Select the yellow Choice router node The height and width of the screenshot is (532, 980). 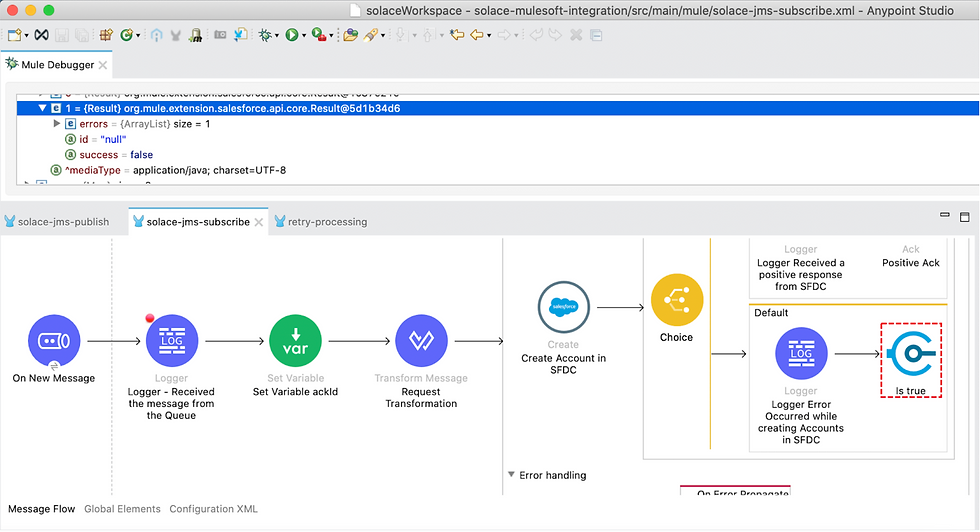pos(677,300)
